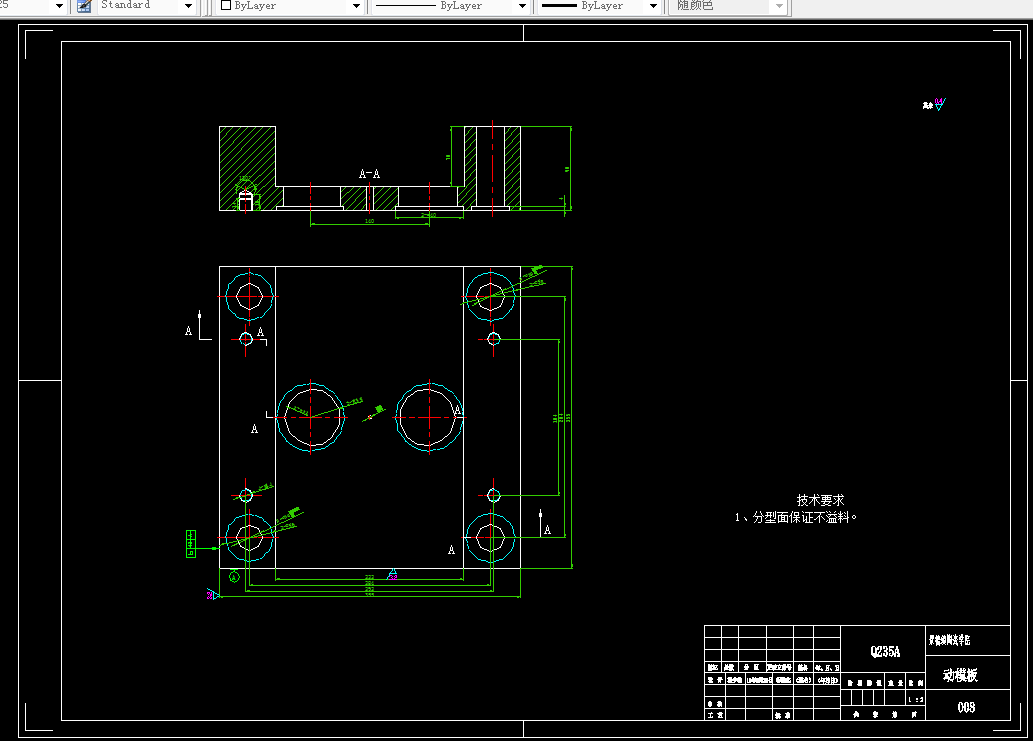Viewport: 1033px width, 741px height.
Task: Select the drawing number 008
Action: tap(966, 707)
